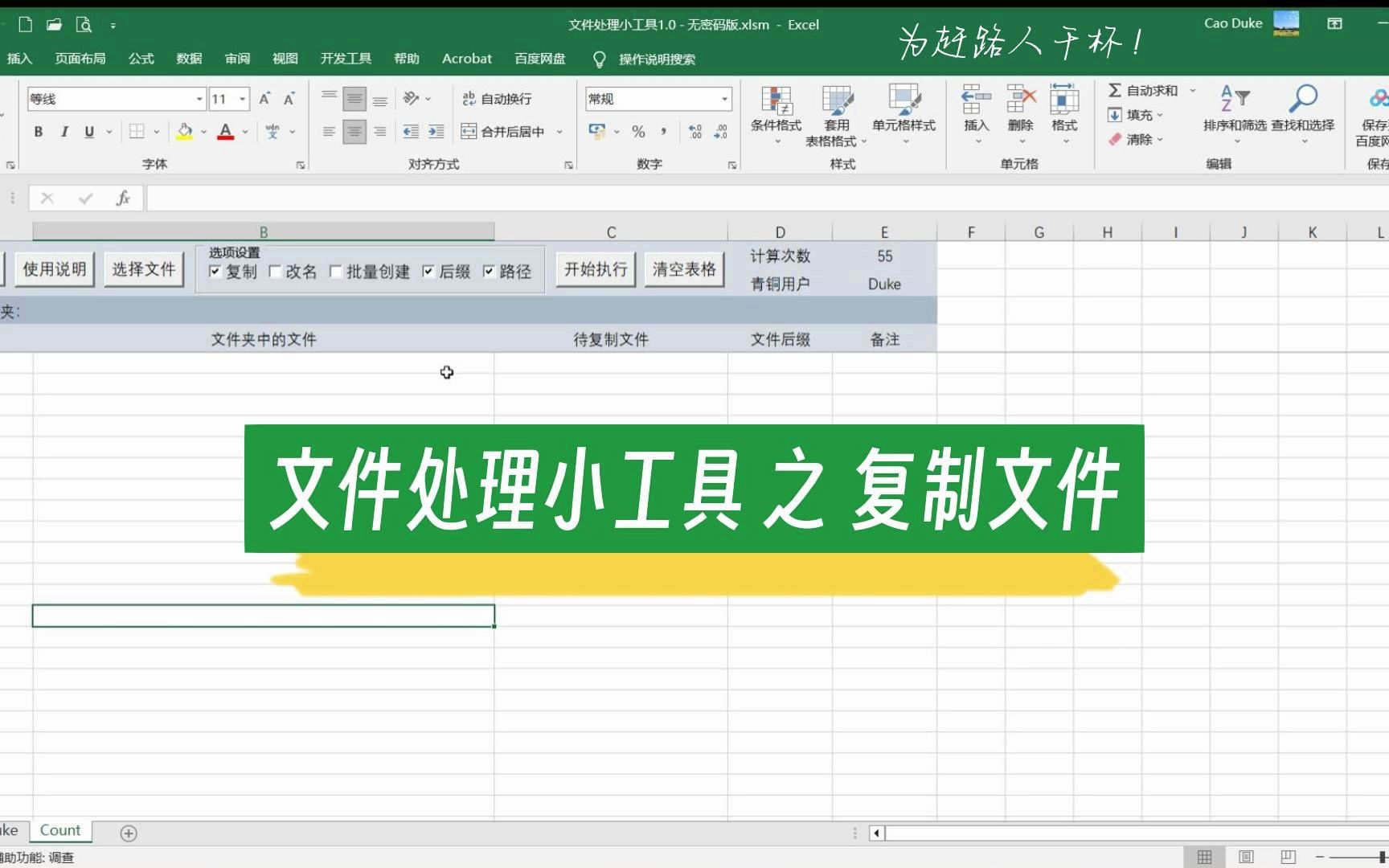Select the Count sheet tab
This screenshot has width=1389, height=868.
coord(60,830)
